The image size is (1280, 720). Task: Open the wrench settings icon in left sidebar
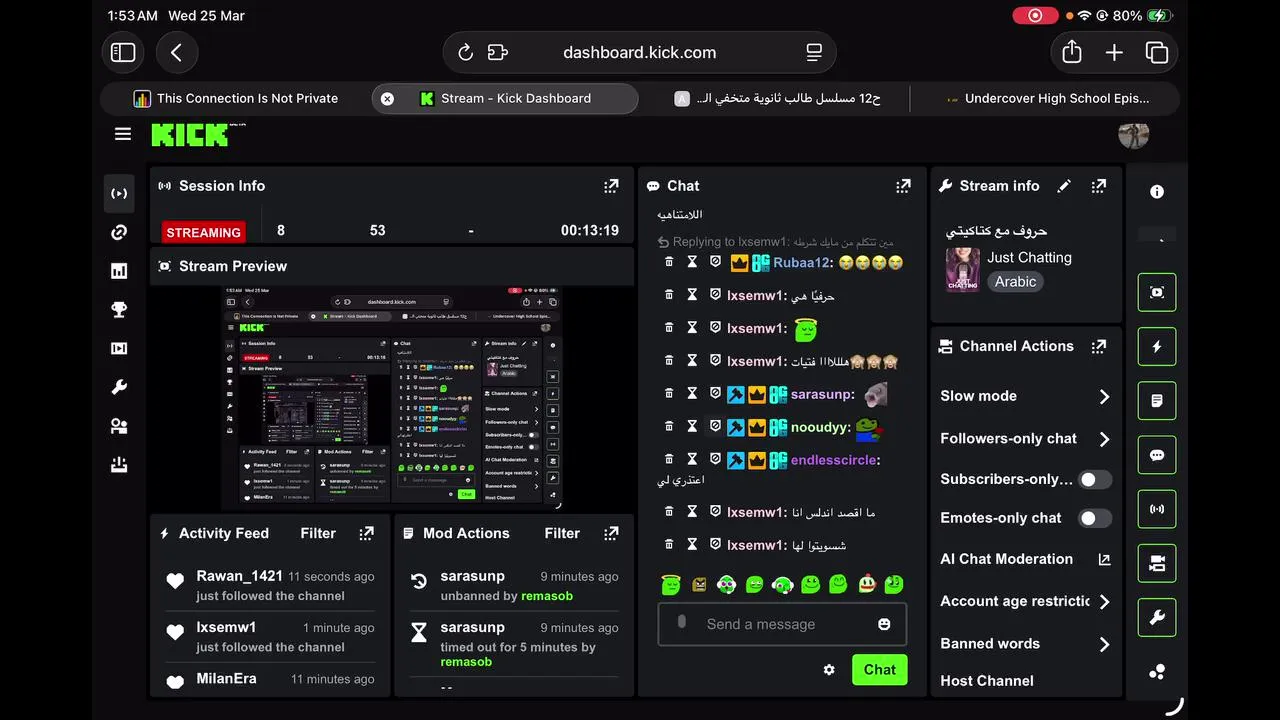[119, 388]
